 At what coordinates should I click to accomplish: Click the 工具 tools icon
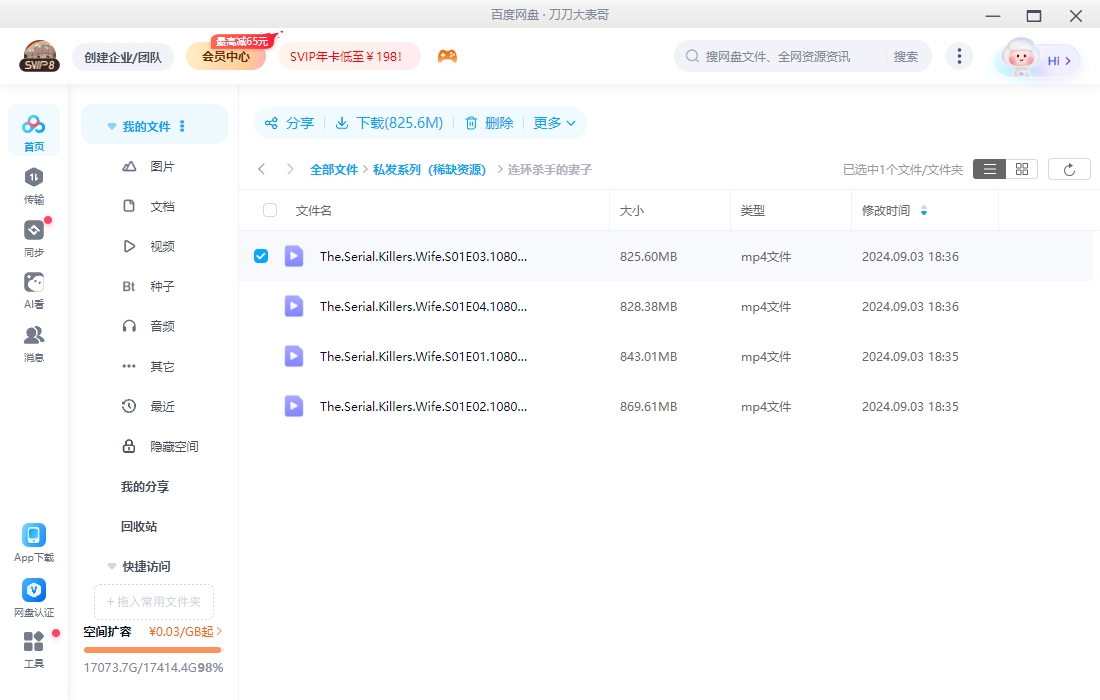[33, 651]
